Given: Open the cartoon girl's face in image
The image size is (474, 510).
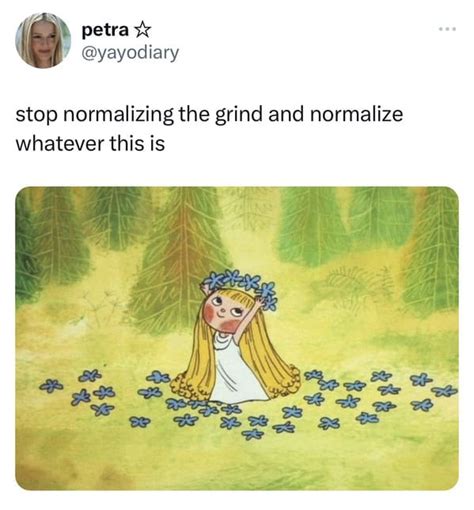Looking at the screenshot, I should 223,312.
